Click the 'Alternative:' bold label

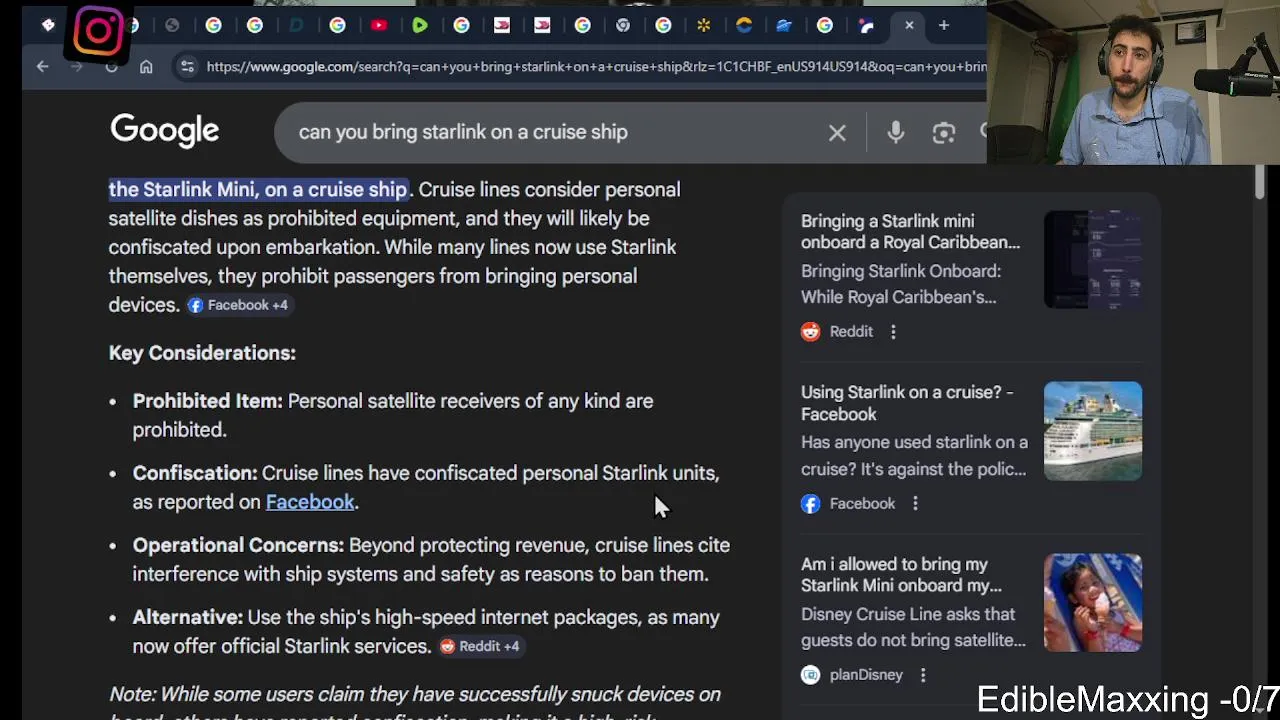click(x=188, y=617)
